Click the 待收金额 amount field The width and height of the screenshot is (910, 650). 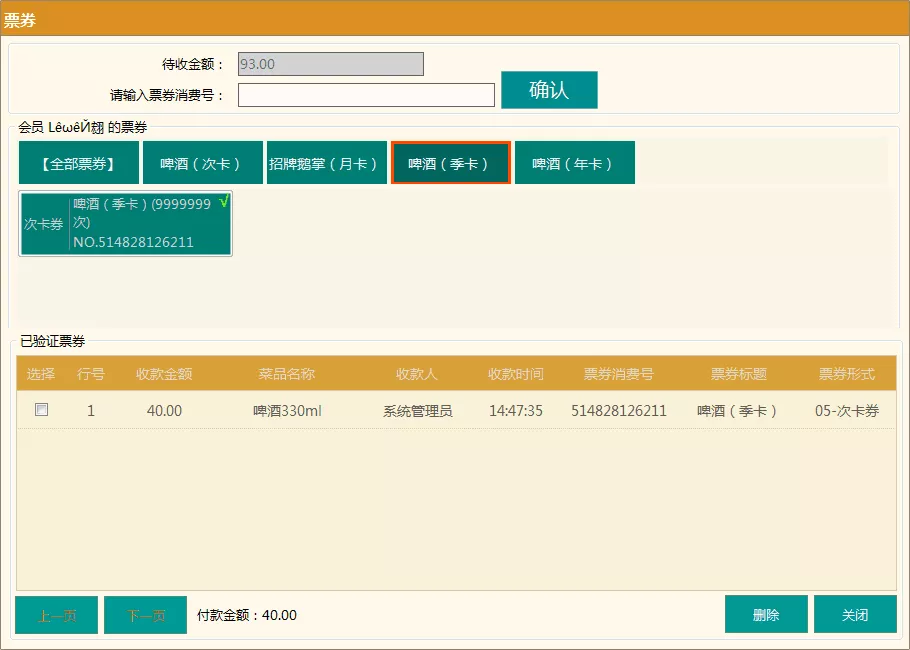tap(330, 64)
